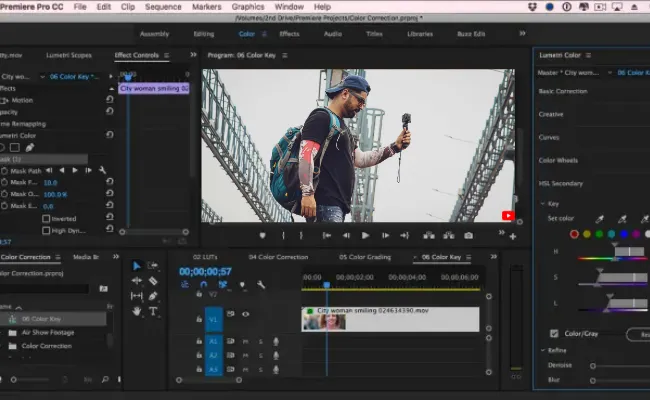Click the Export Frame camera icon
This screenshot has width=650, height=400.
468,235
